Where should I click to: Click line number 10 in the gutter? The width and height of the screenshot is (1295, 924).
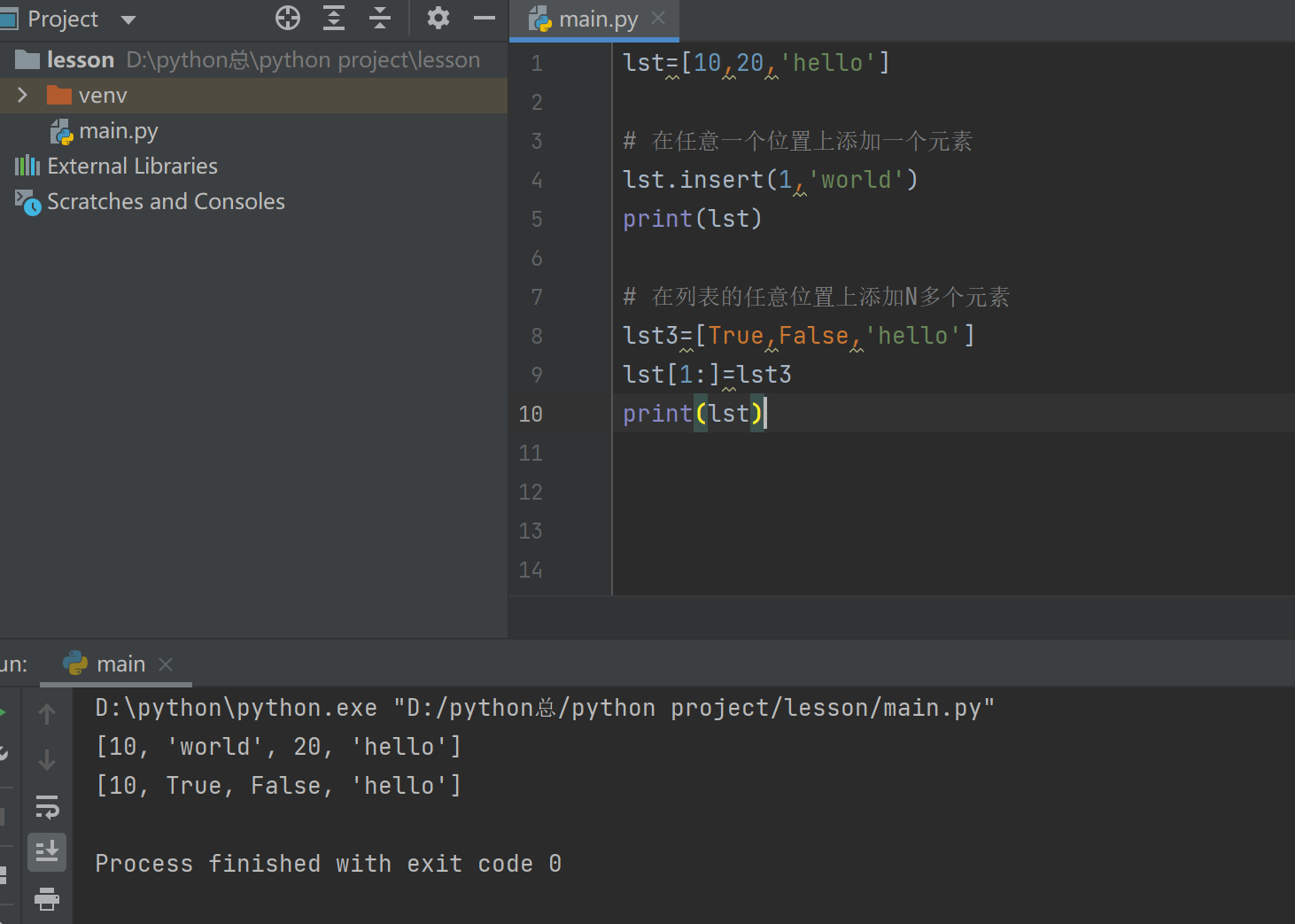531,414
